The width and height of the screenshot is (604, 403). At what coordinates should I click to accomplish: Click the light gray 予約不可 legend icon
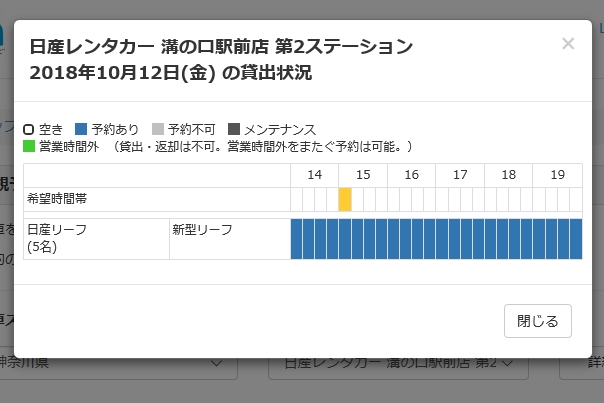pos(157,130)
